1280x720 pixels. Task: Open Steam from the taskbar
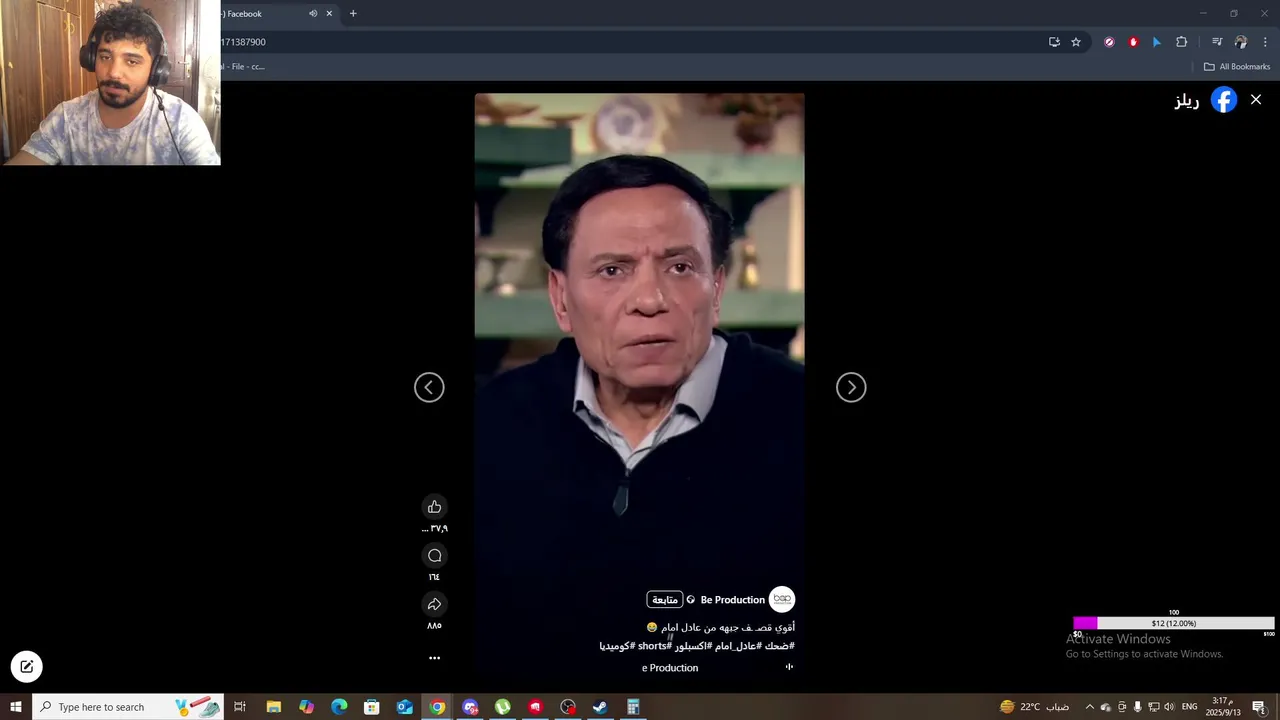coord(600,707)
